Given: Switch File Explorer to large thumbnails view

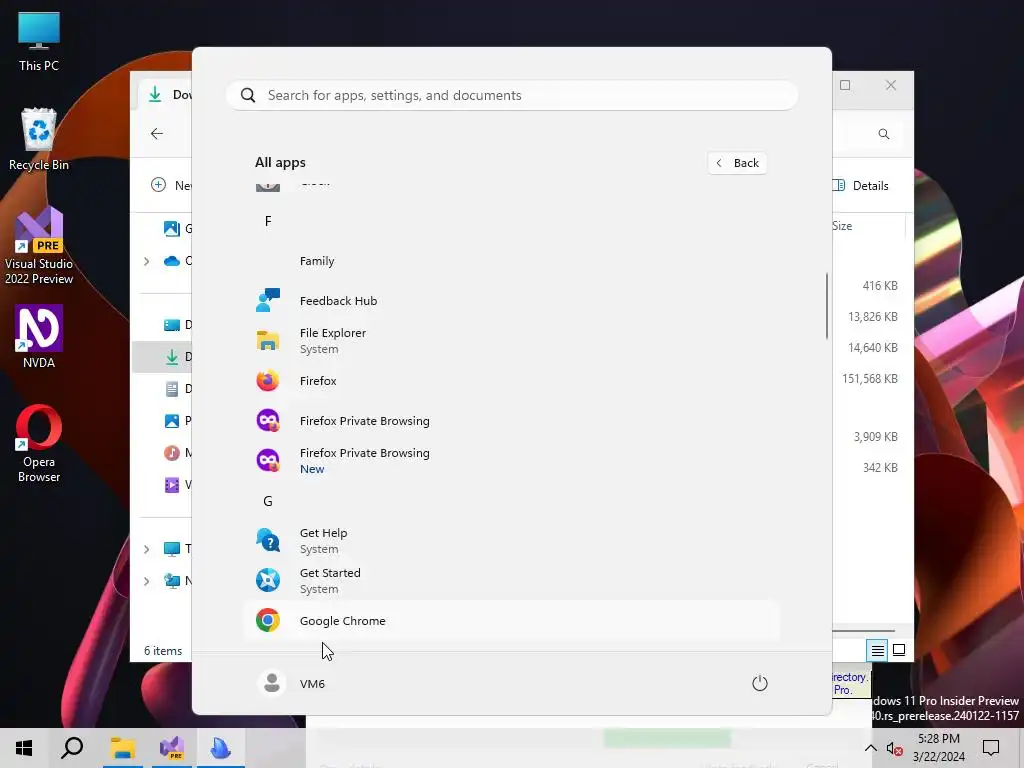Looking at the screenshot, I should [x=899, y=650].
